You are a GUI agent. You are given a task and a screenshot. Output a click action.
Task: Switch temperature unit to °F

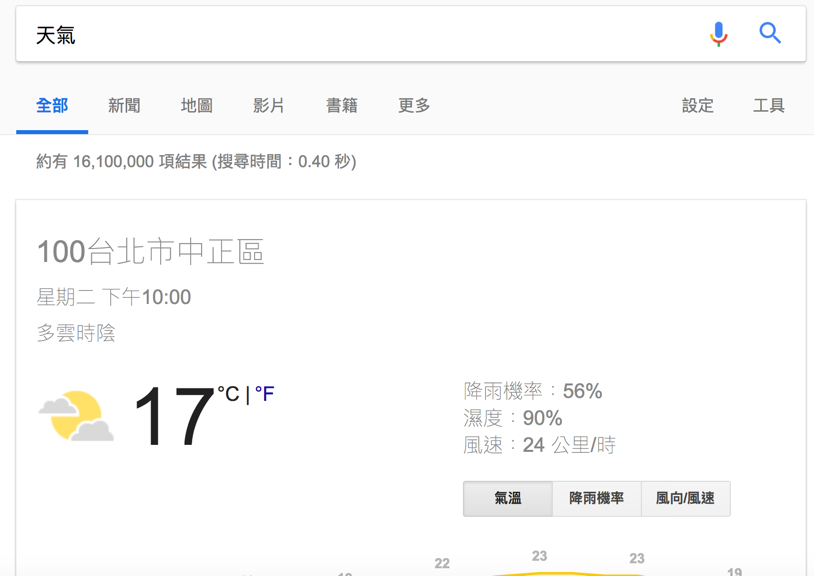tap(264, 394)
